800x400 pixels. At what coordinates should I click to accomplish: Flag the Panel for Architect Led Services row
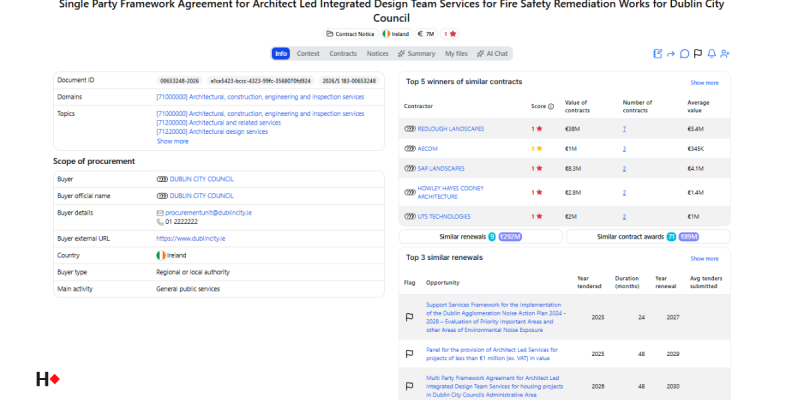point(409,354)
